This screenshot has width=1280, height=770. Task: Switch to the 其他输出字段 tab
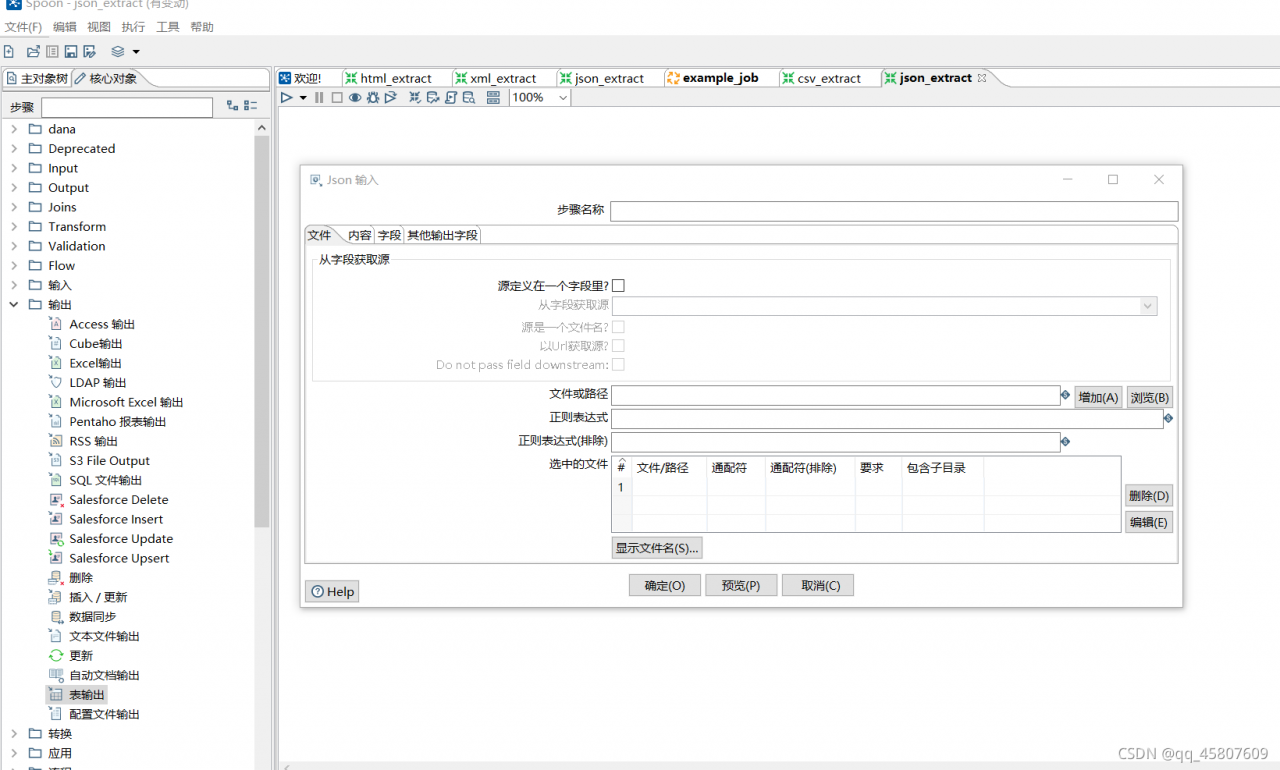[x=443, y=235]
